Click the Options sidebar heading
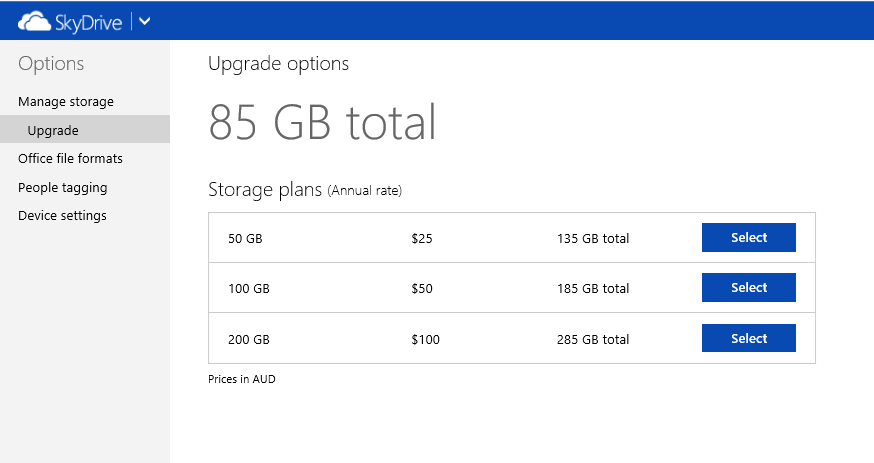874x463 pixels. tap(51, 64)
